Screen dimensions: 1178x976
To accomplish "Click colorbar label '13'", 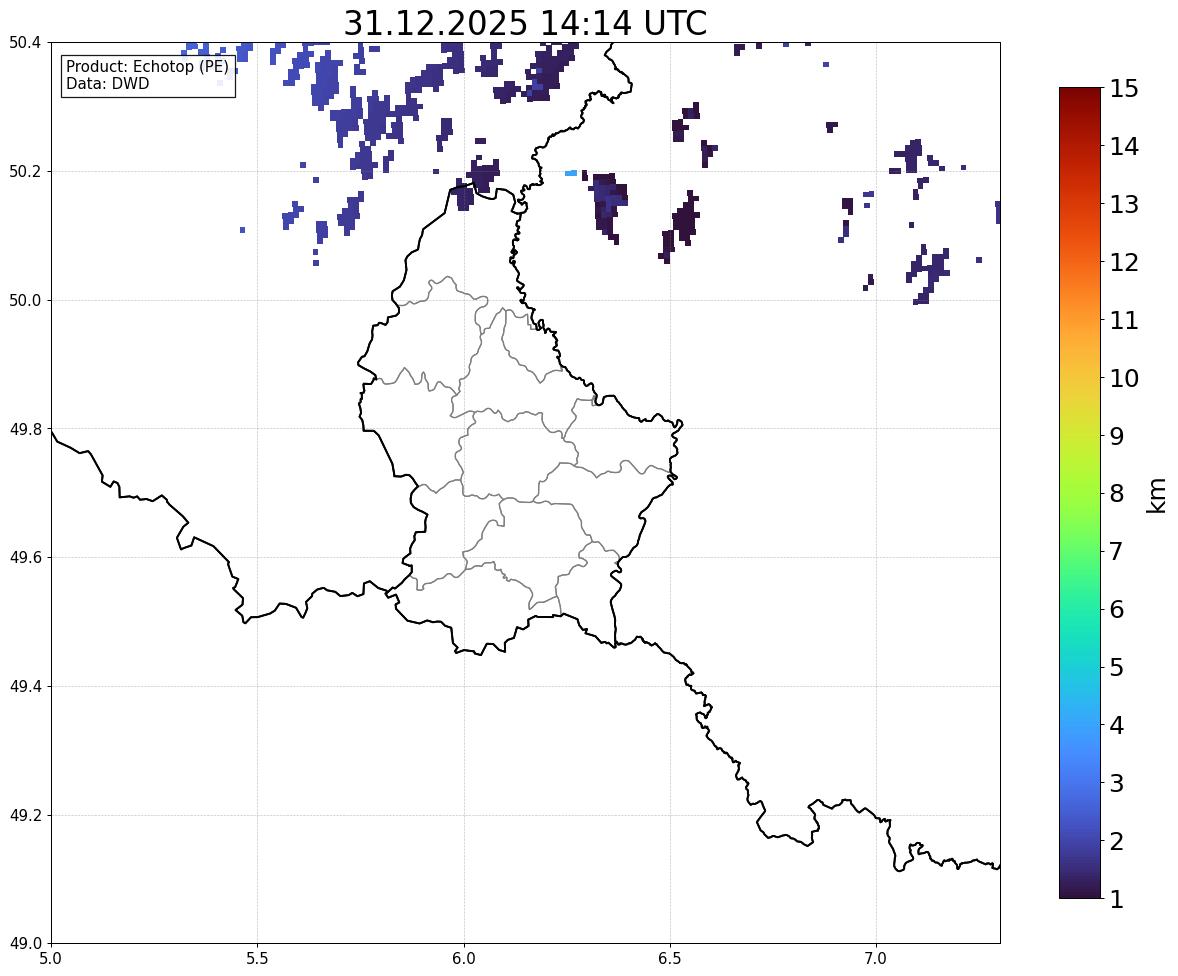I will [1124, 204].
